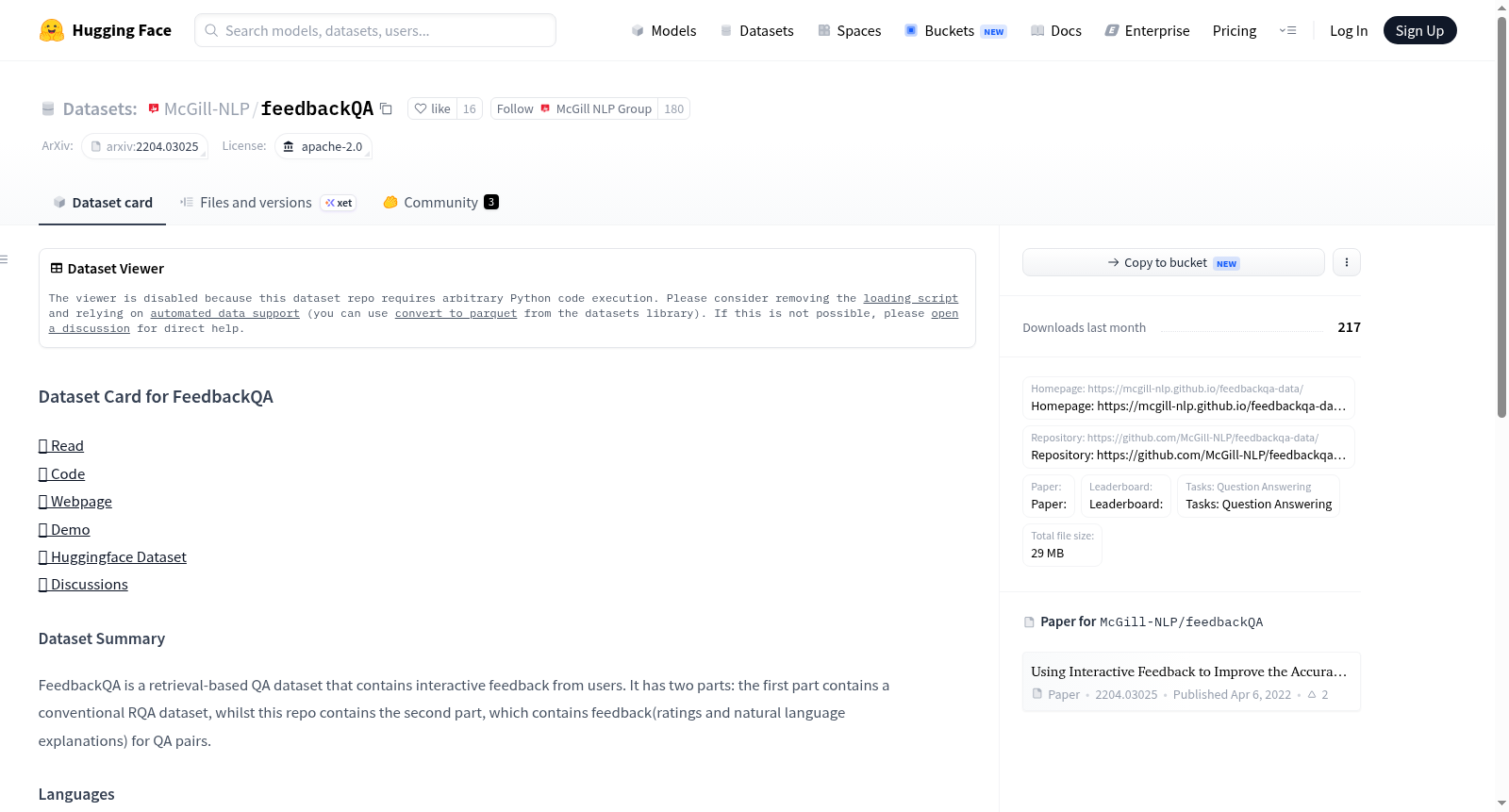Click the heart like icon

[x=421, y=108]
